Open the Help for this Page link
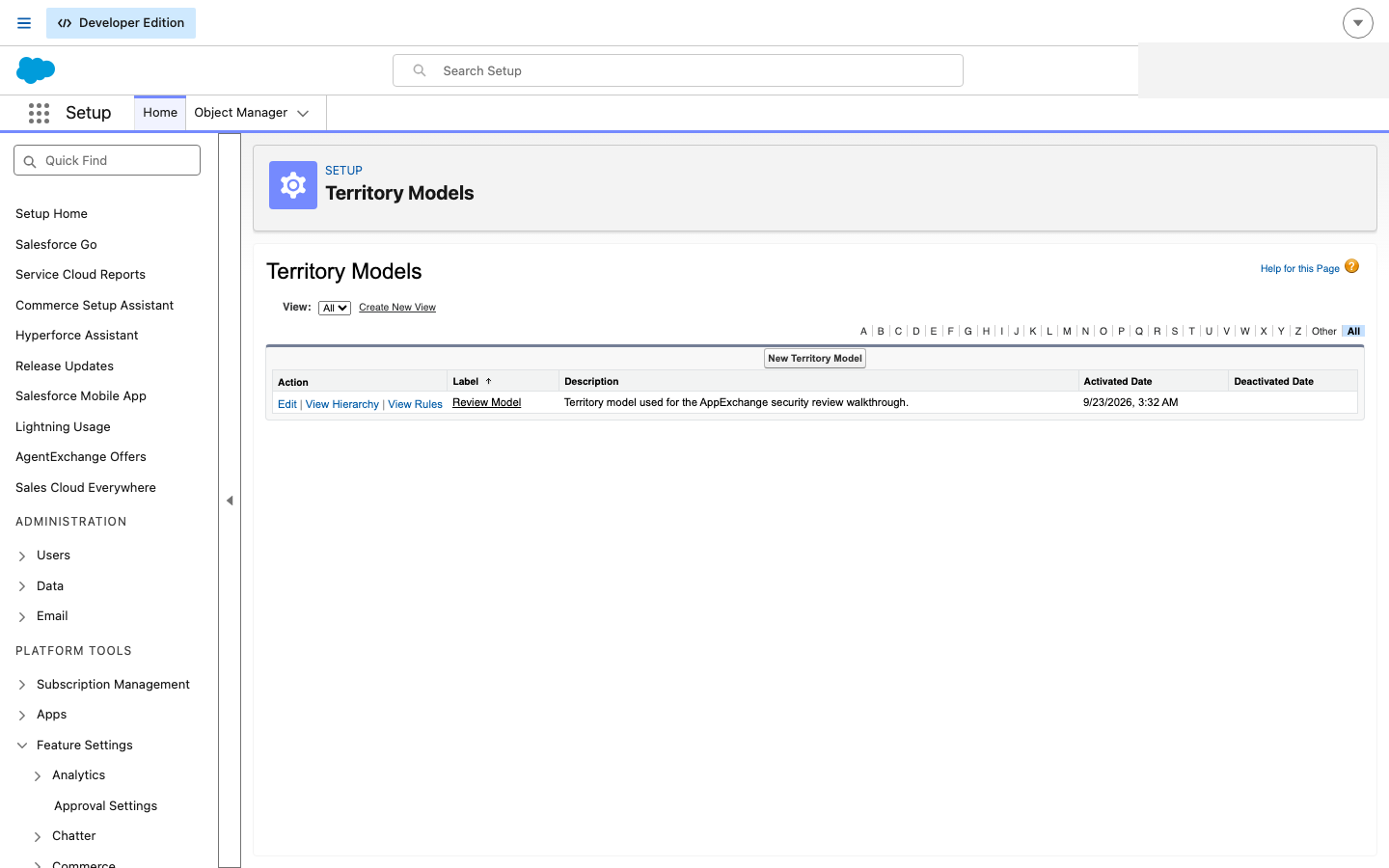This screenshot has height=868, width=1389. [x=1299, y=269]
